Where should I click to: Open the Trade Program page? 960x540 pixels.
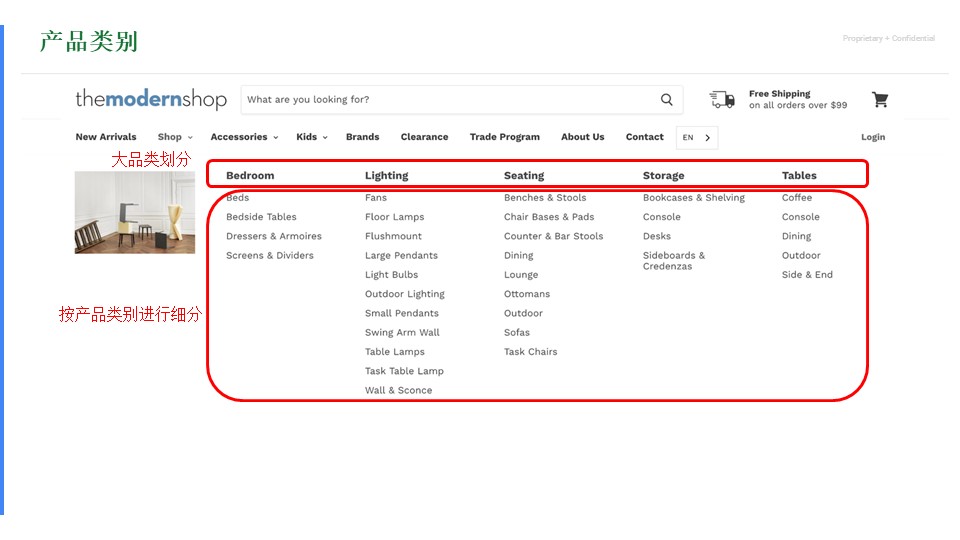[x=504, y=137]
